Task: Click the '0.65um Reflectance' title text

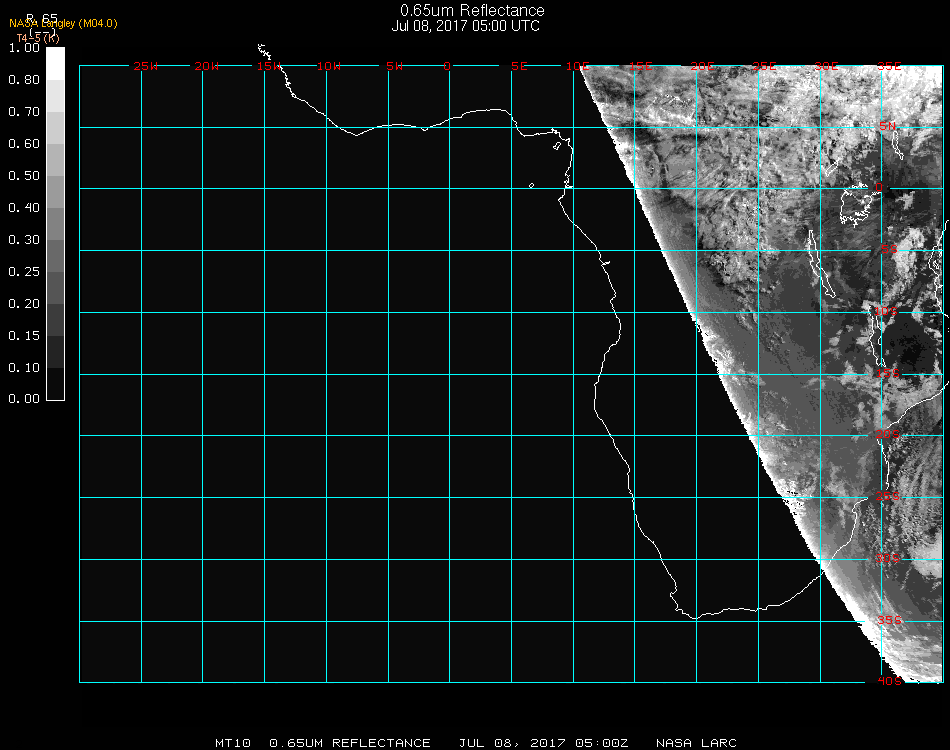Action: (x=472, y=10)
